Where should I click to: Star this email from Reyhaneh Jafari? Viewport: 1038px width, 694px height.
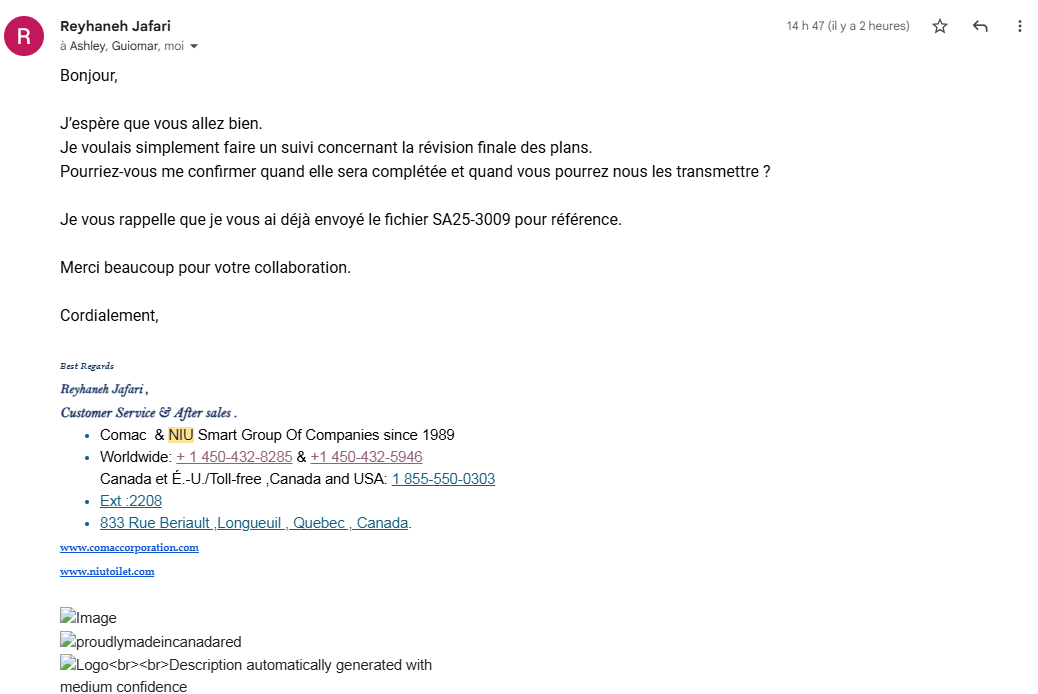pyautogui.click(x=940, y=26)
